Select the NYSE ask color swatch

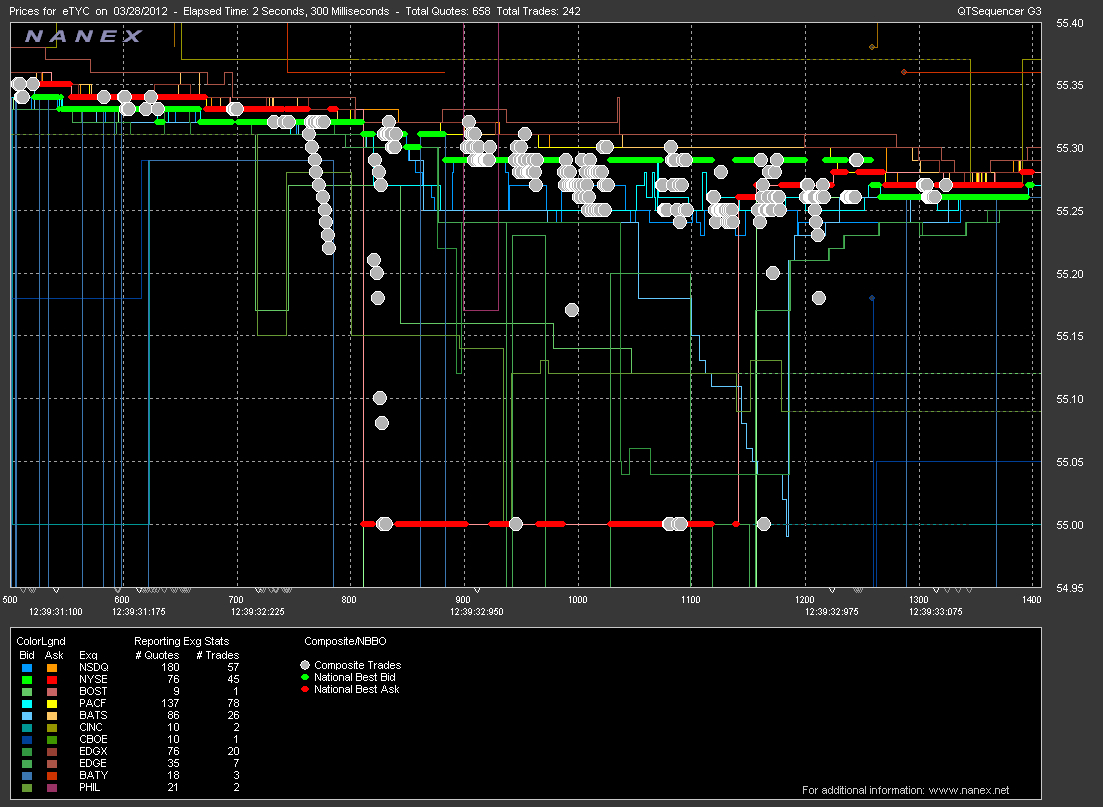click(53, 679)
